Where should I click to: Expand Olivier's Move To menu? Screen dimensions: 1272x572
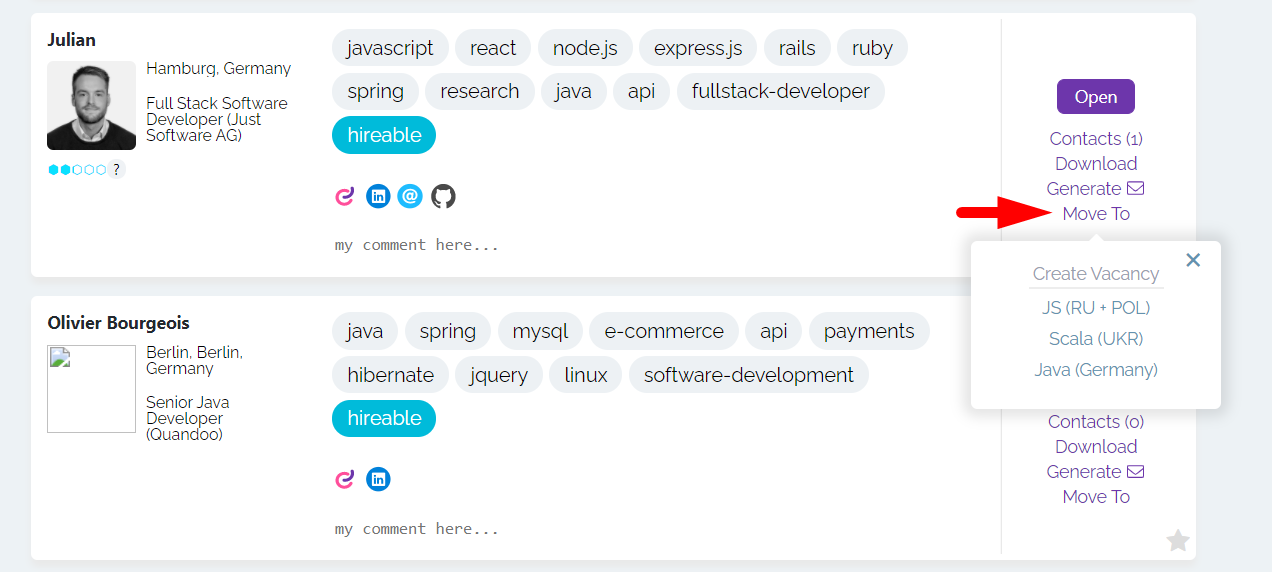[1096, 497]
